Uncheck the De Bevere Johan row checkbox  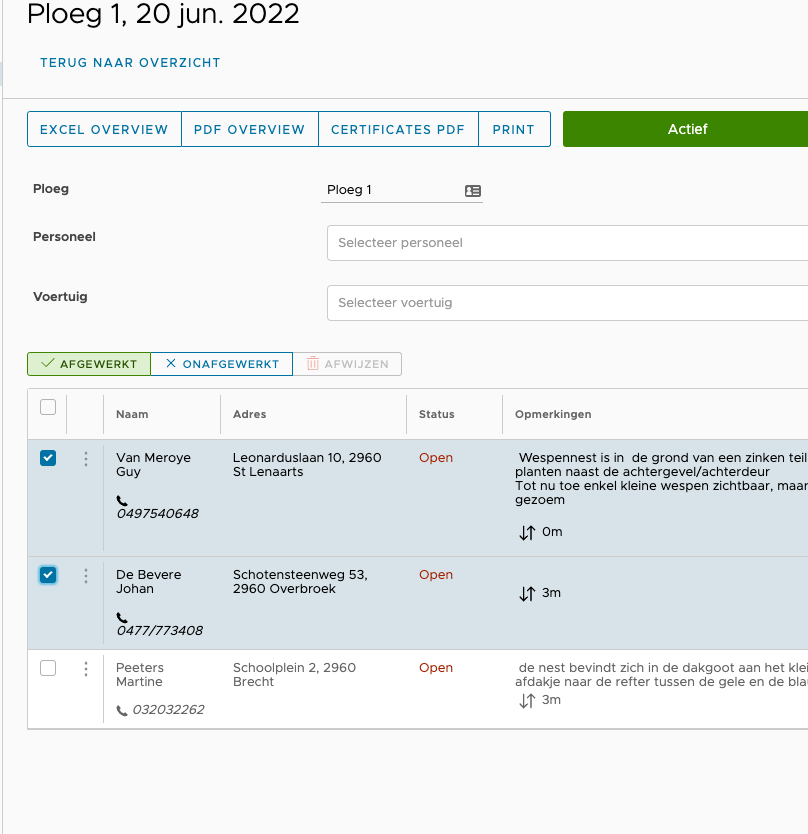(48, 575)
